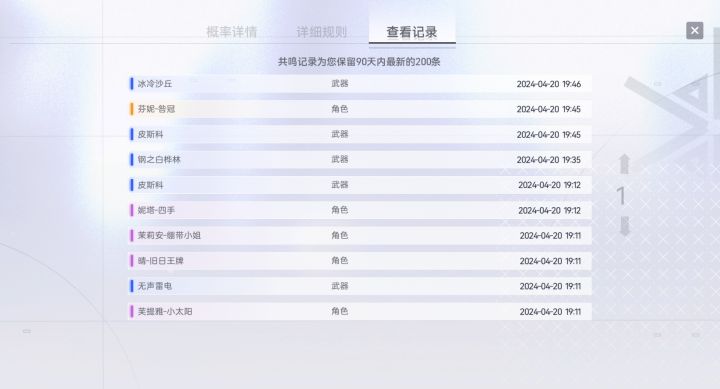Click the 2024-04-20 19:35 timestamp

[x=549, y=160]
